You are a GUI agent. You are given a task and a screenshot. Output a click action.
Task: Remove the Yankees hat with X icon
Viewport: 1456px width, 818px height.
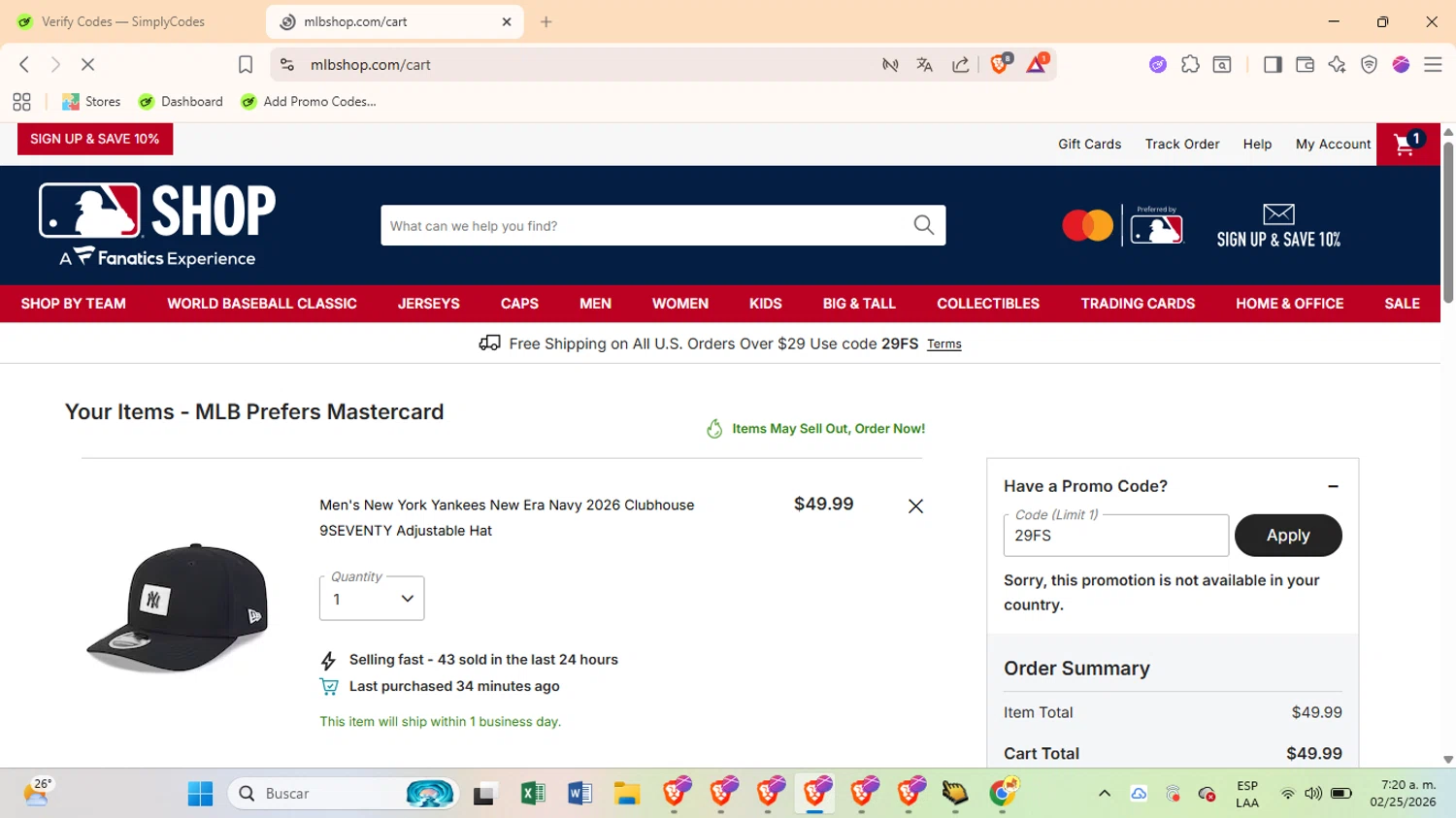915,507
